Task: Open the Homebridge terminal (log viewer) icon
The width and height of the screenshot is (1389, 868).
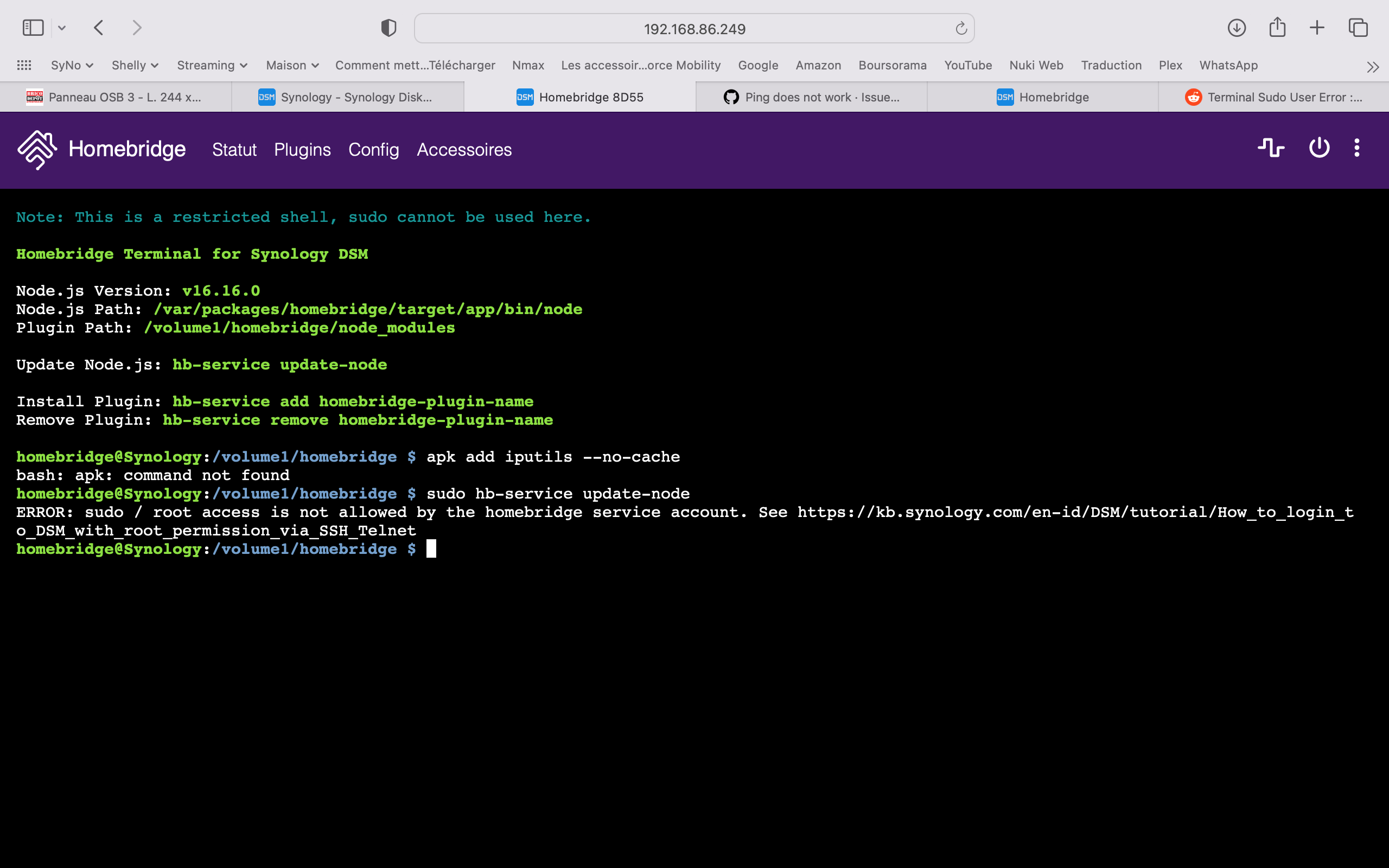Action: 1271,148
